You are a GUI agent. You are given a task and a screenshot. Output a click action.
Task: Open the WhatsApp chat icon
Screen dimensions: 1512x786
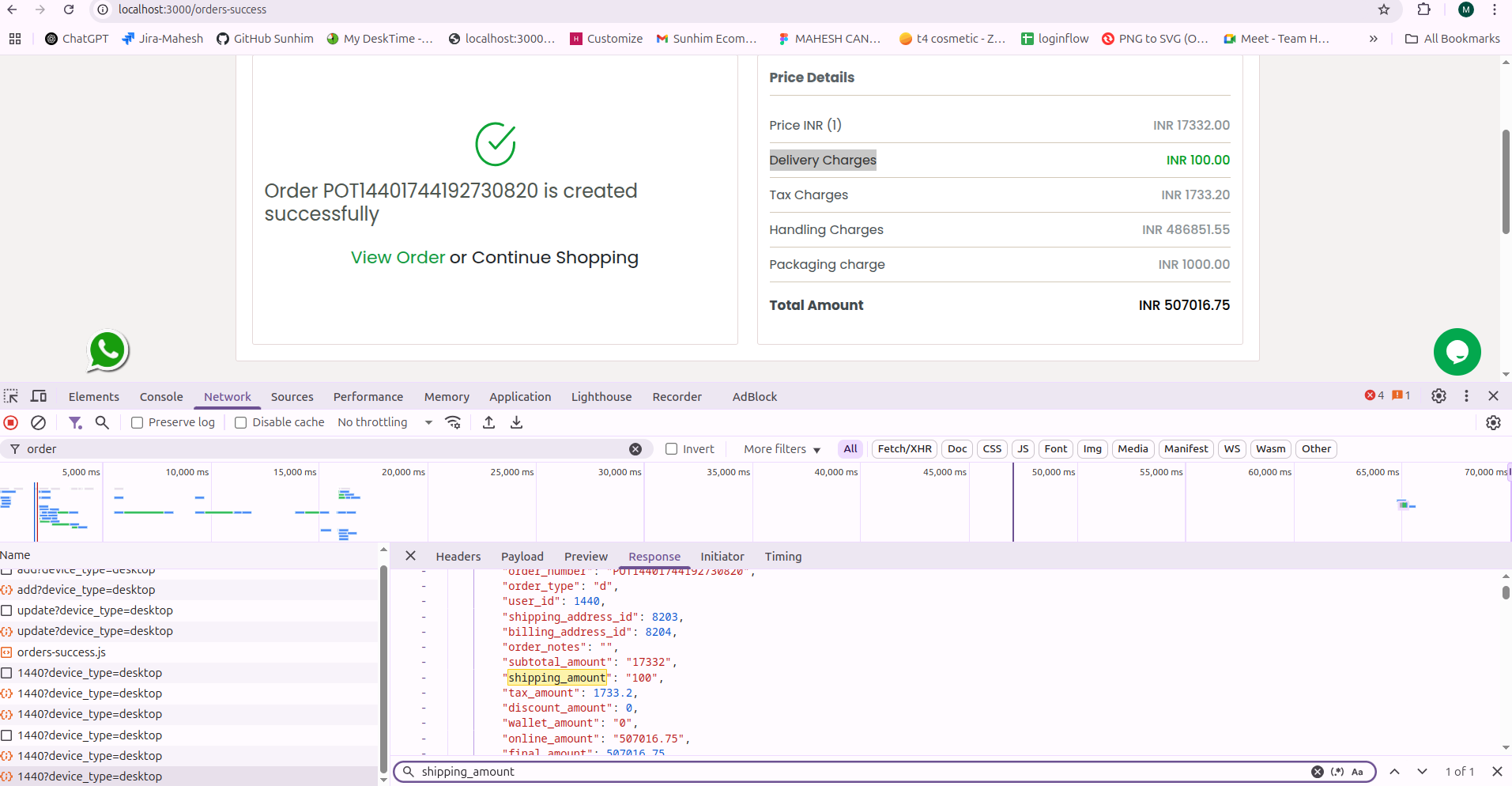[107, 350]
